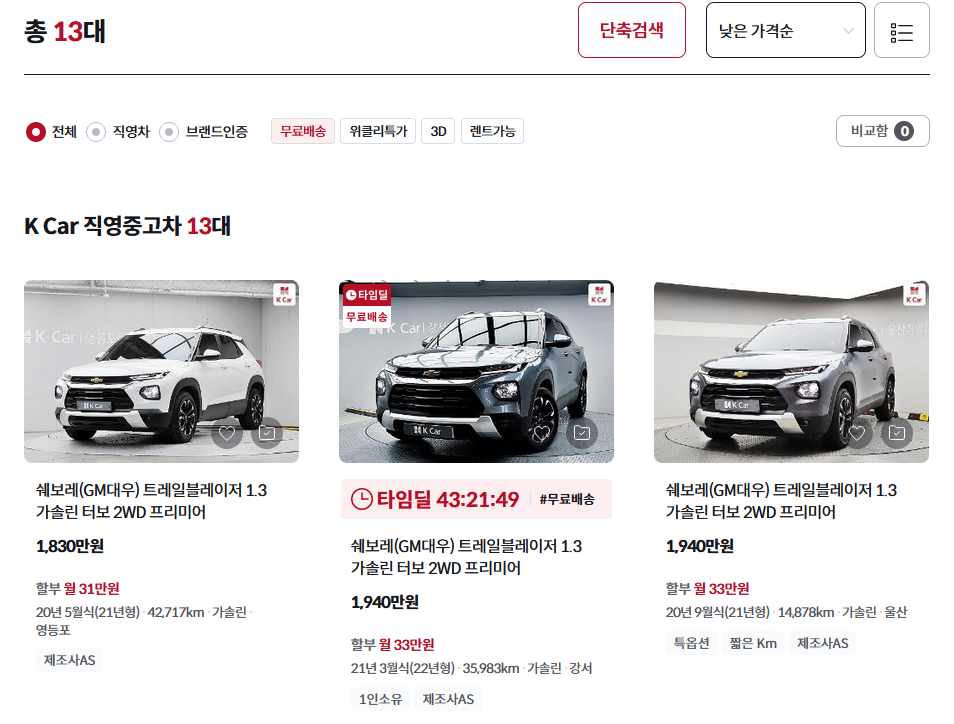Click 20년 9월식(21년형) 14,878km details line
Screen dimensions: 954x724
coord(786,612)
